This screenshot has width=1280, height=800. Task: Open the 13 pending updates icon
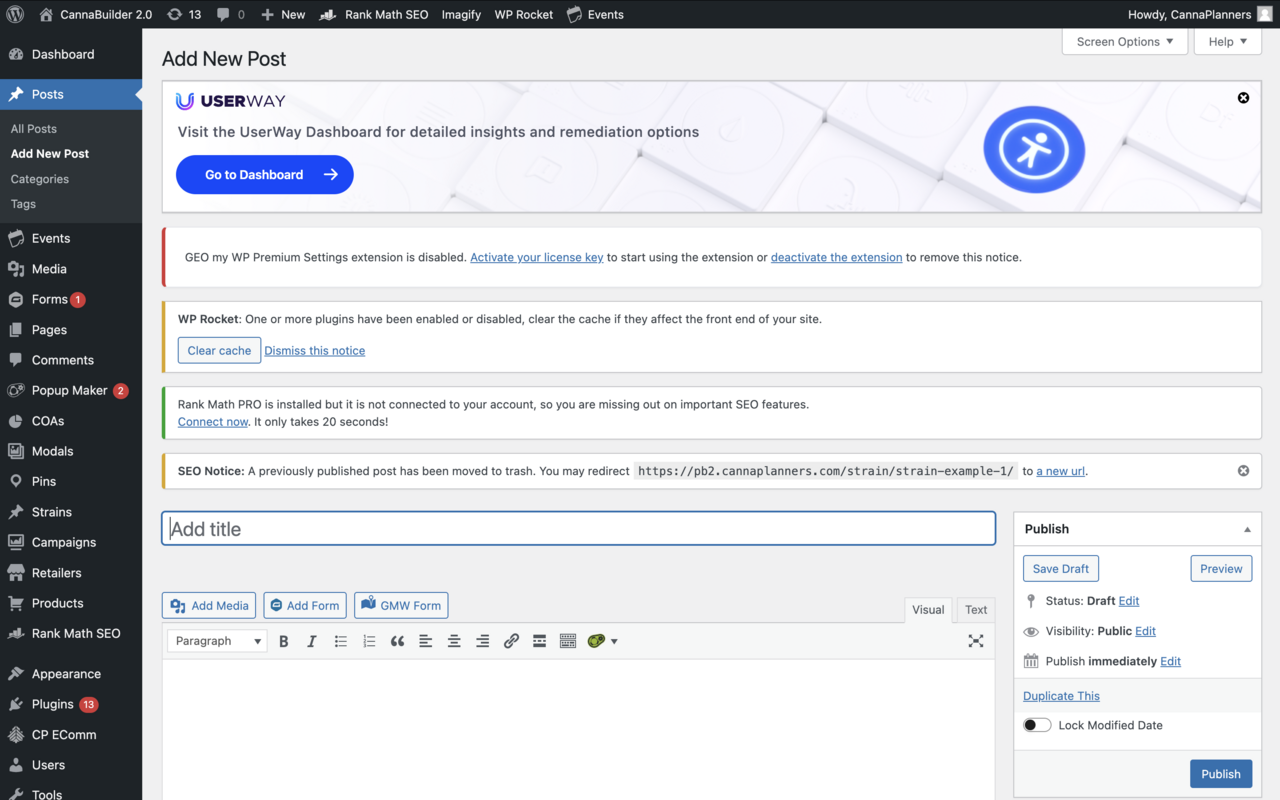[x=184, y=14]
